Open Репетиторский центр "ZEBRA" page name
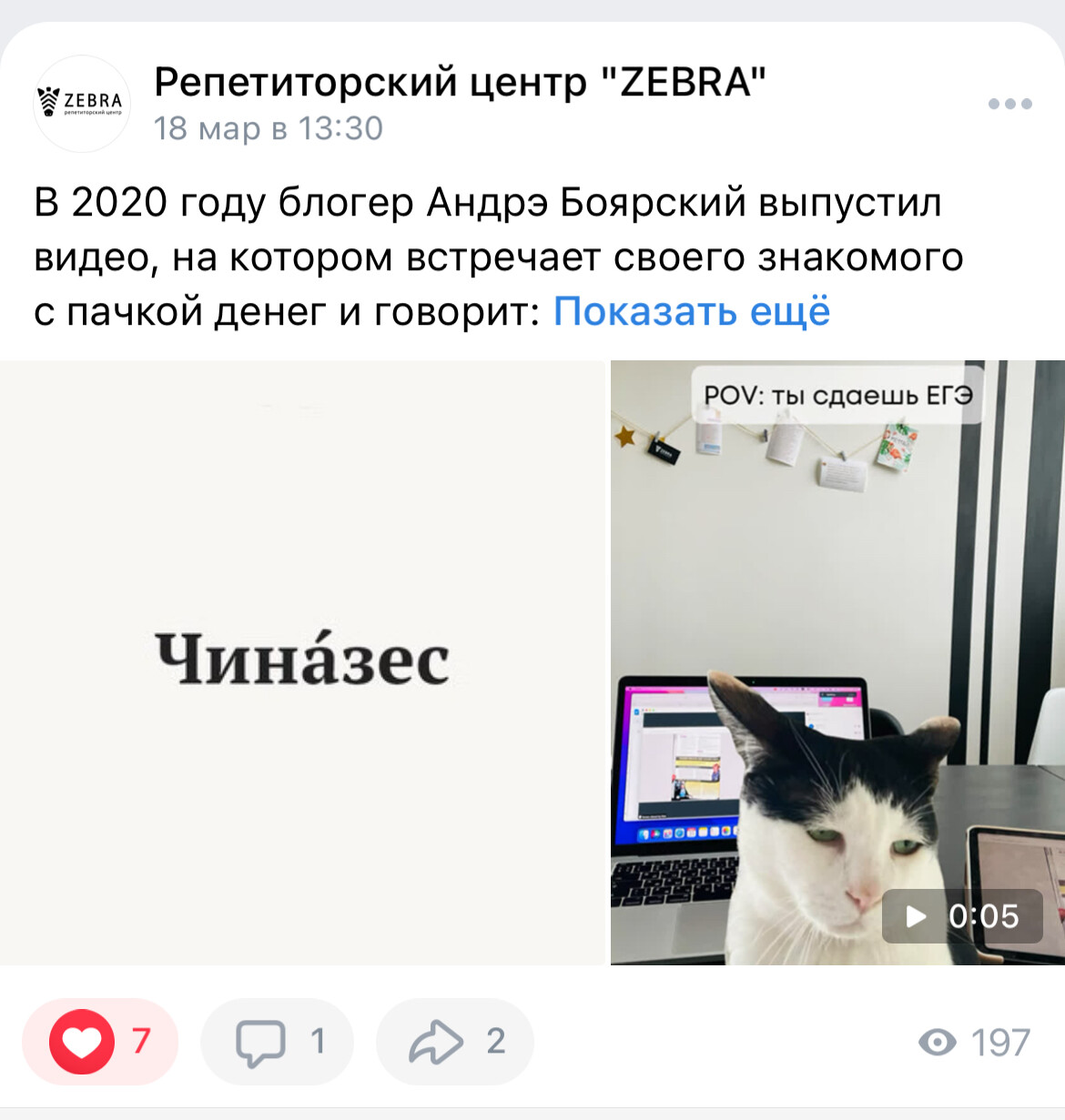This screenshot has height=1120, width=1065. click(x=460, y=82)
